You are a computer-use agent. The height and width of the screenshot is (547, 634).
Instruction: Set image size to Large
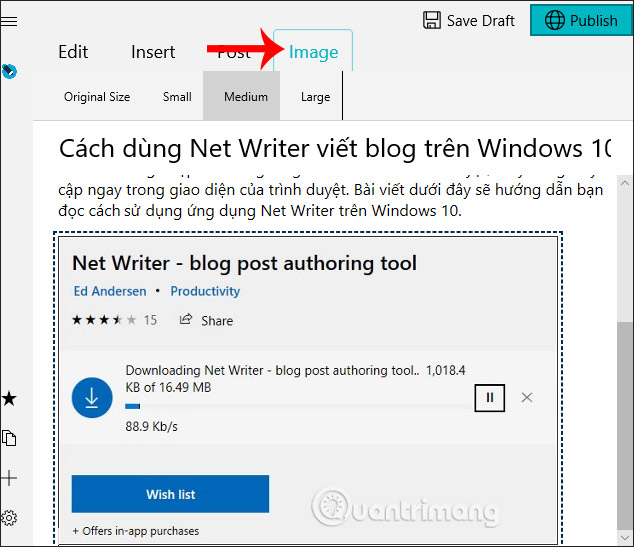click(315, 97)
